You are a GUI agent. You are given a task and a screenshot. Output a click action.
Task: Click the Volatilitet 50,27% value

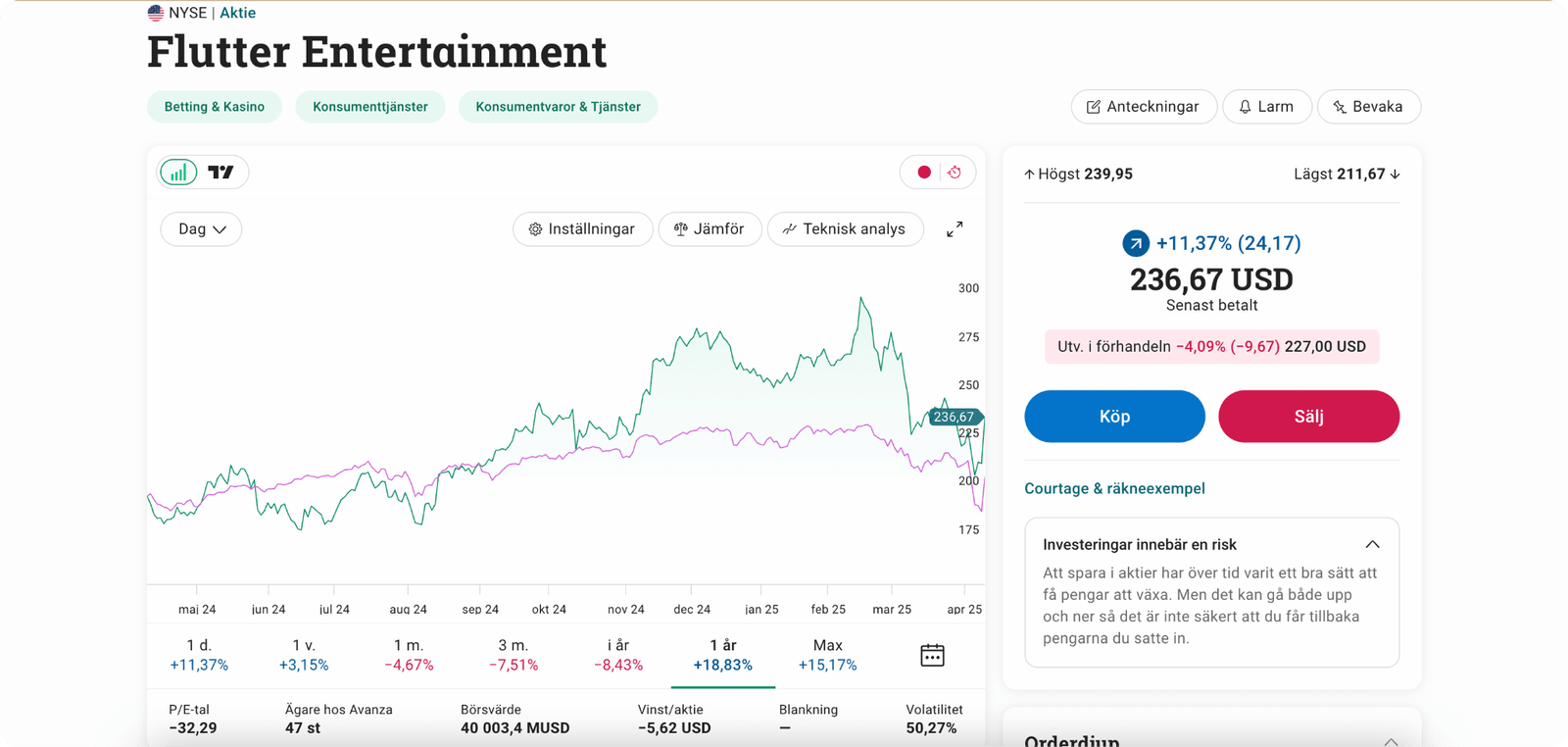(931, 728)
